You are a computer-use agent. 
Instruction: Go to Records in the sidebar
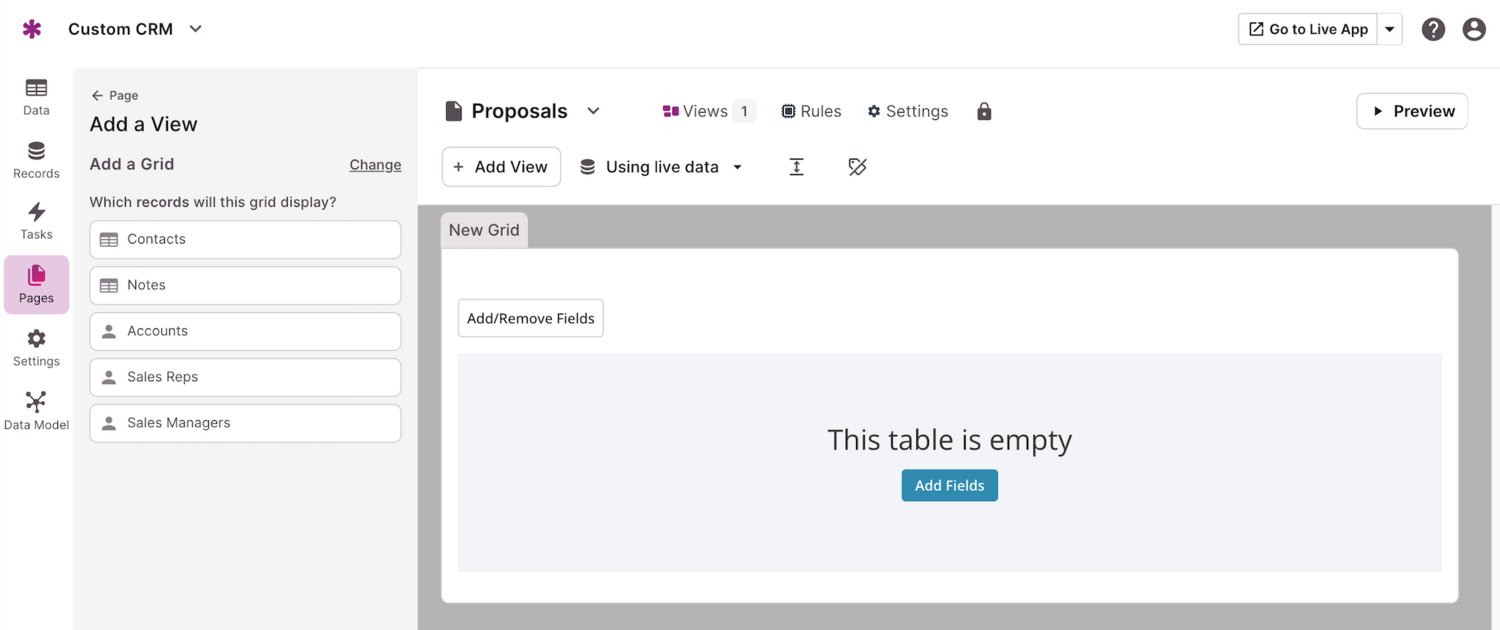coord(36,160)
